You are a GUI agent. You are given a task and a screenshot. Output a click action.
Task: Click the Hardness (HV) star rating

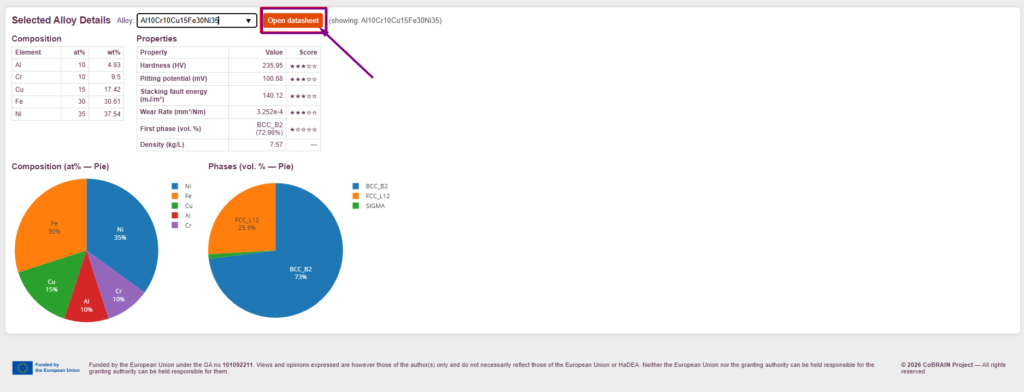coord(303,65)
